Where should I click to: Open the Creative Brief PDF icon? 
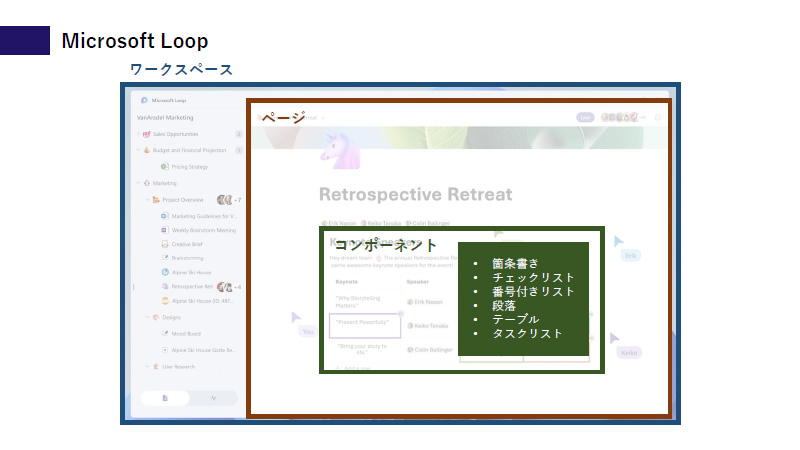click(165, 244)
